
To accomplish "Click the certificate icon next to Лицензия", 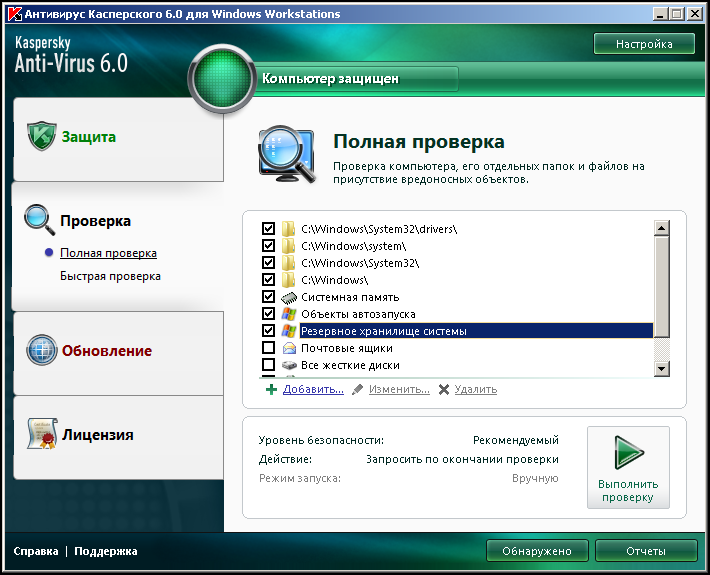I will point(42,434).
